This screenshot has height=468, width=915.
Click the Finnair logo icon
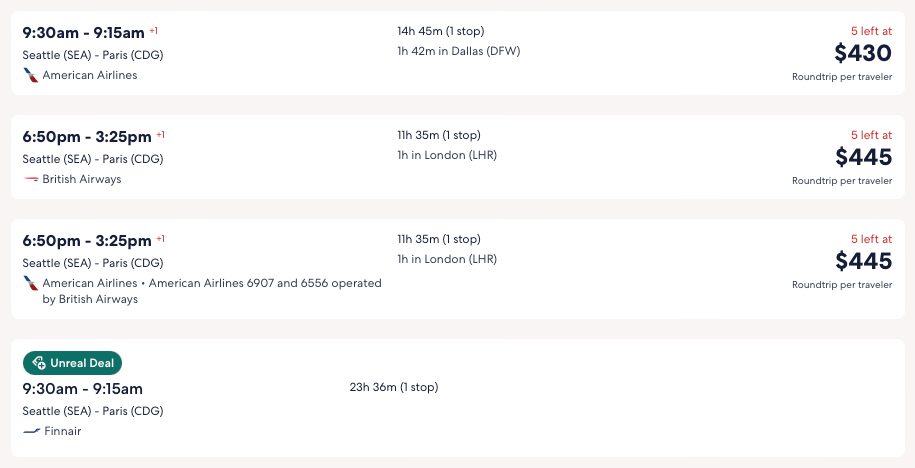point(31,431)
